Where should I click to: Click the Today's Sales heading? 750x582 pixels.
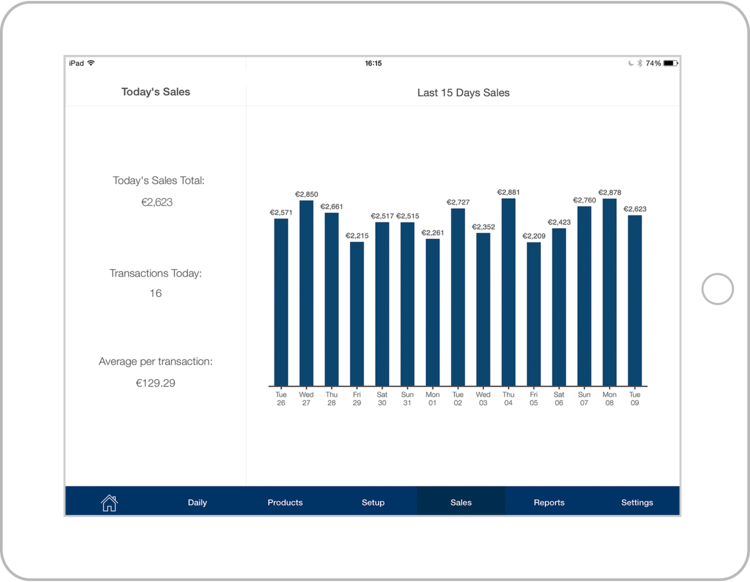(x=155, y=92)
